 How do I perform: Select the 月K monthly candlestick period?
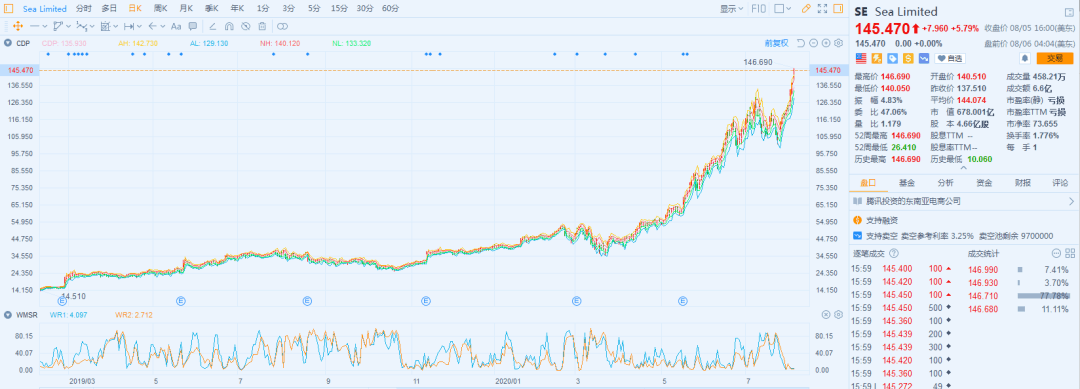186,9
